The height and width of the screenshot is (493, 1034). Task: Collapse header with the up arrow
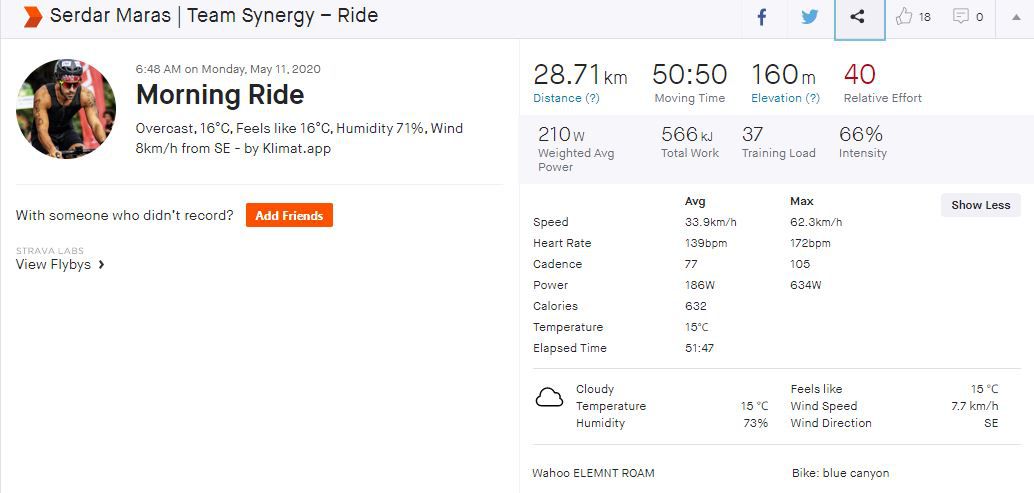1017,17
